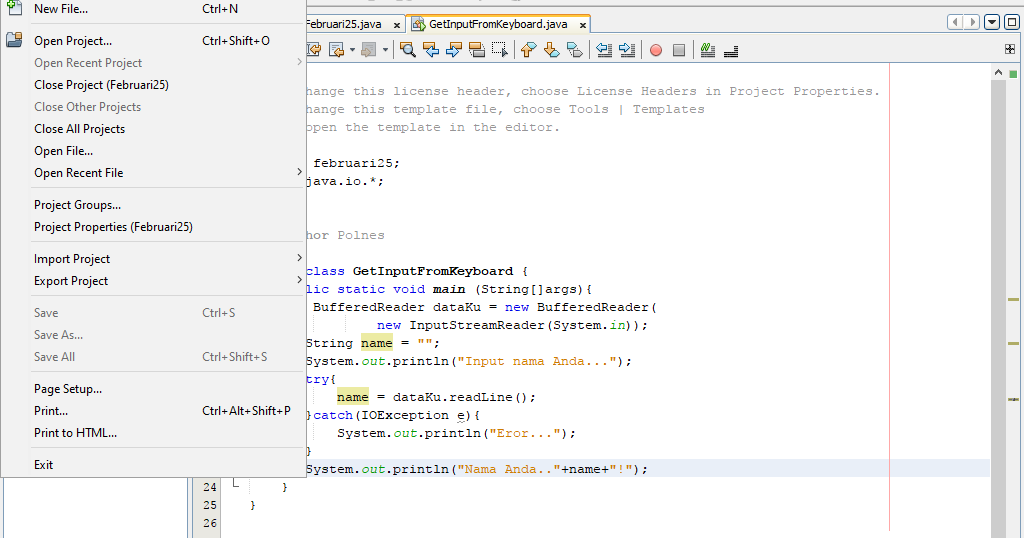Viewport: 1024px width, 538px height.
Task: Click Shift Line Left icon
Action: click(604, 50)
